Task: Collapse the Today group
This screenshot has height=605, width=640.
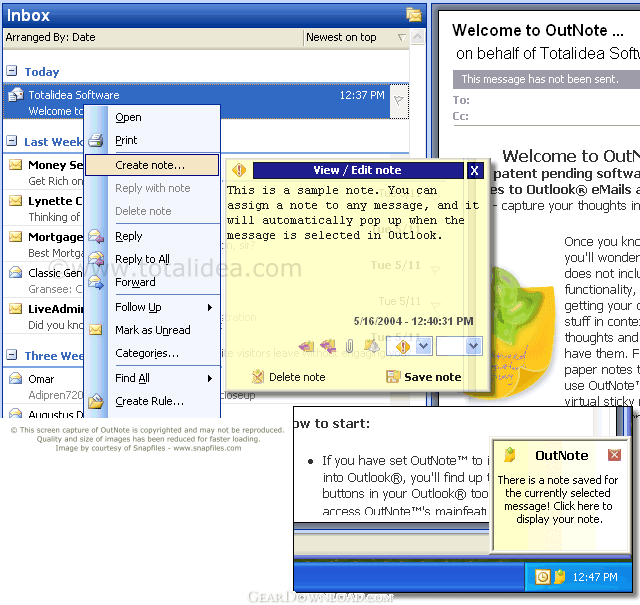Action: [x=12, y=71]
